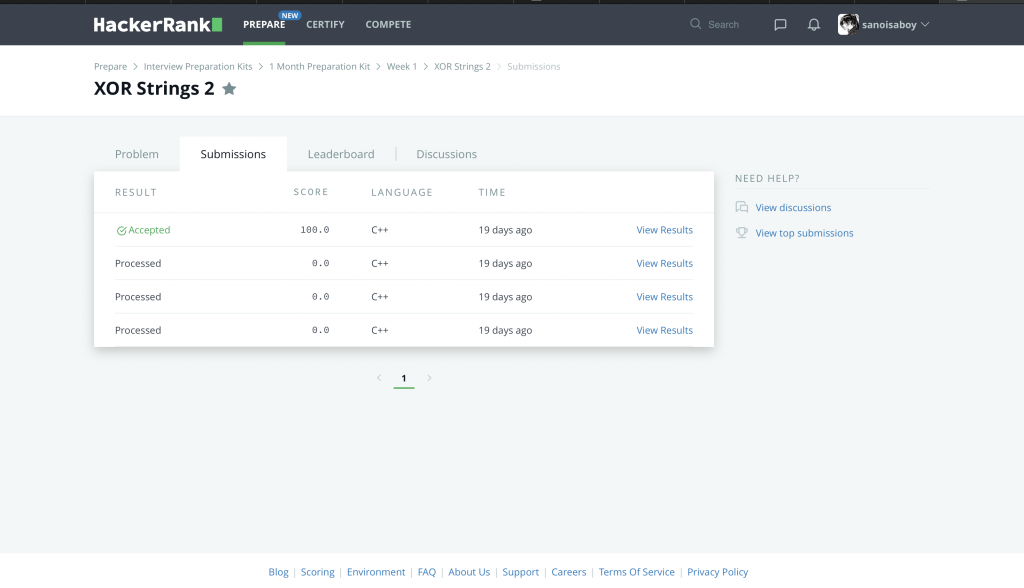
Task: Open the Blog footer link
Action: pyautogui.click(x=278, y=572)
